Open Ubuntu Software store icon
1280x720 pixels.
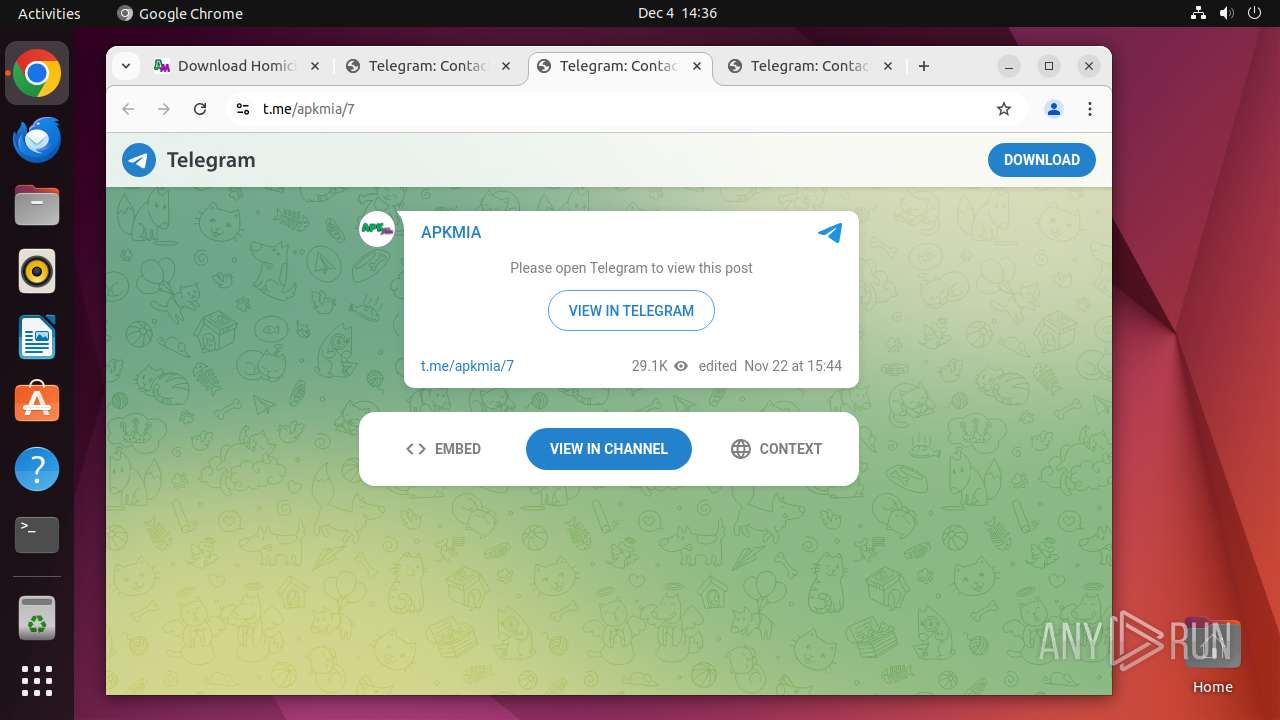[37, 403]
